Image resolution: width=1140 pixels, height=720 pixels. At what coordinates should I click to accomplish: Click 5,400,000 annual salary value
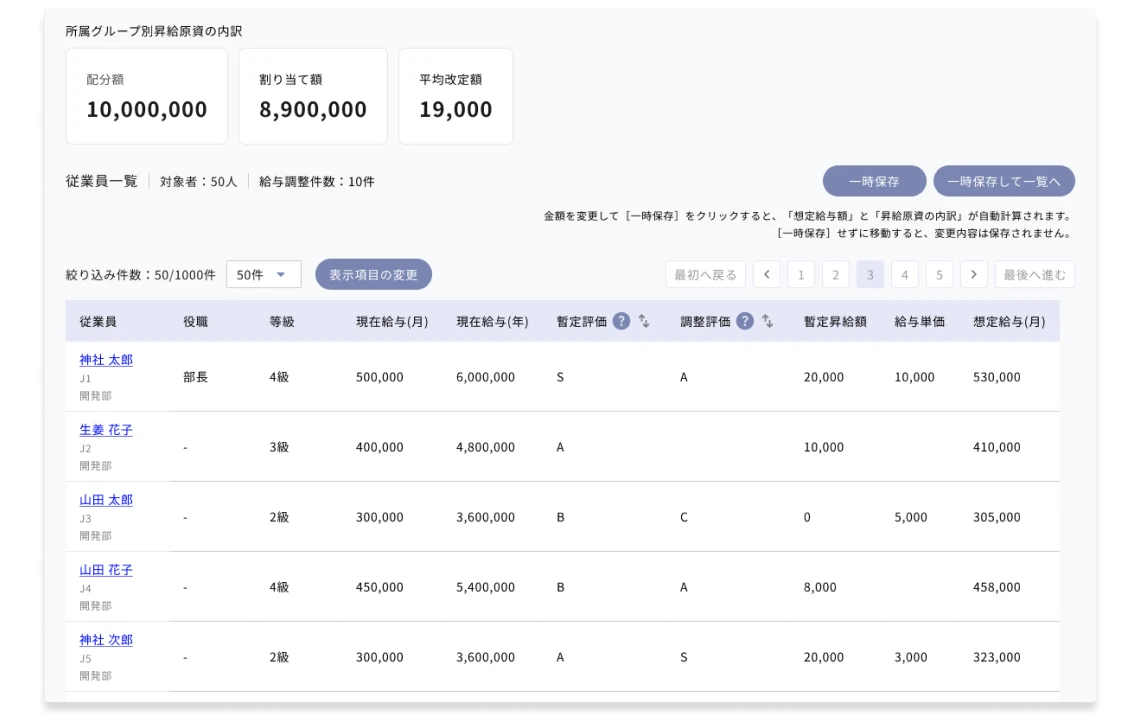point(485,587)
